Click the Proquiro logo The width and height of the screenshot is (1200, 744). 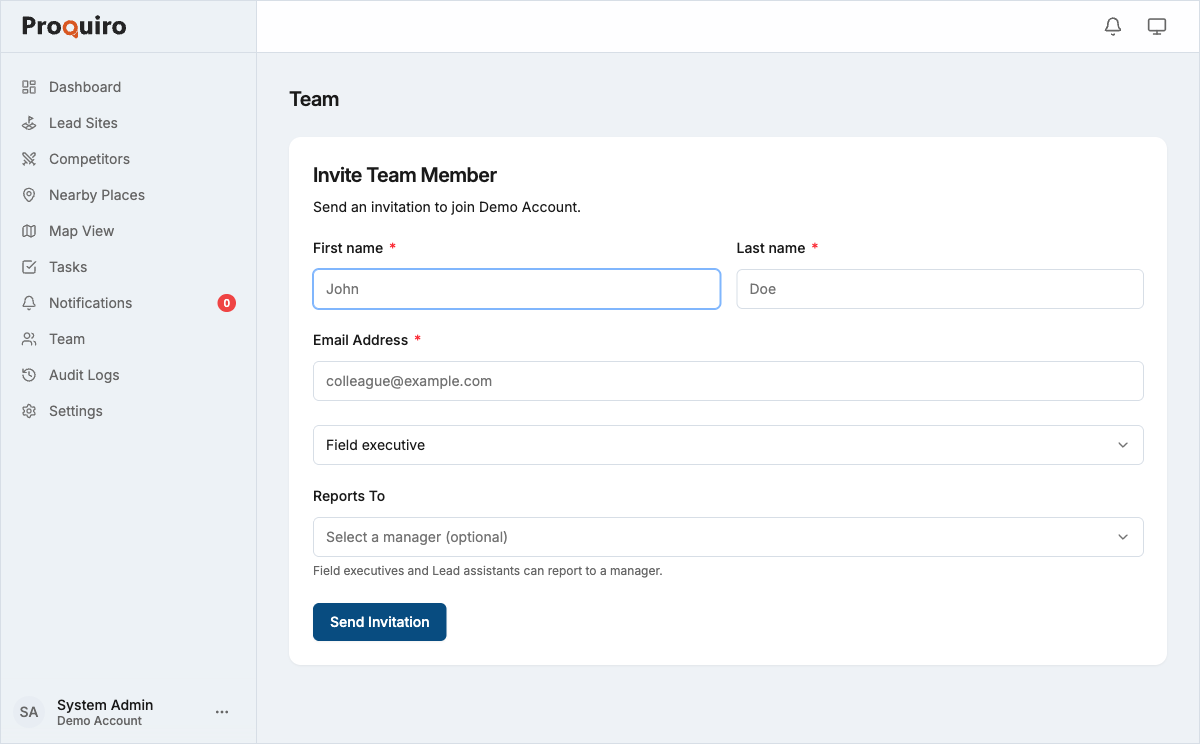73,26
